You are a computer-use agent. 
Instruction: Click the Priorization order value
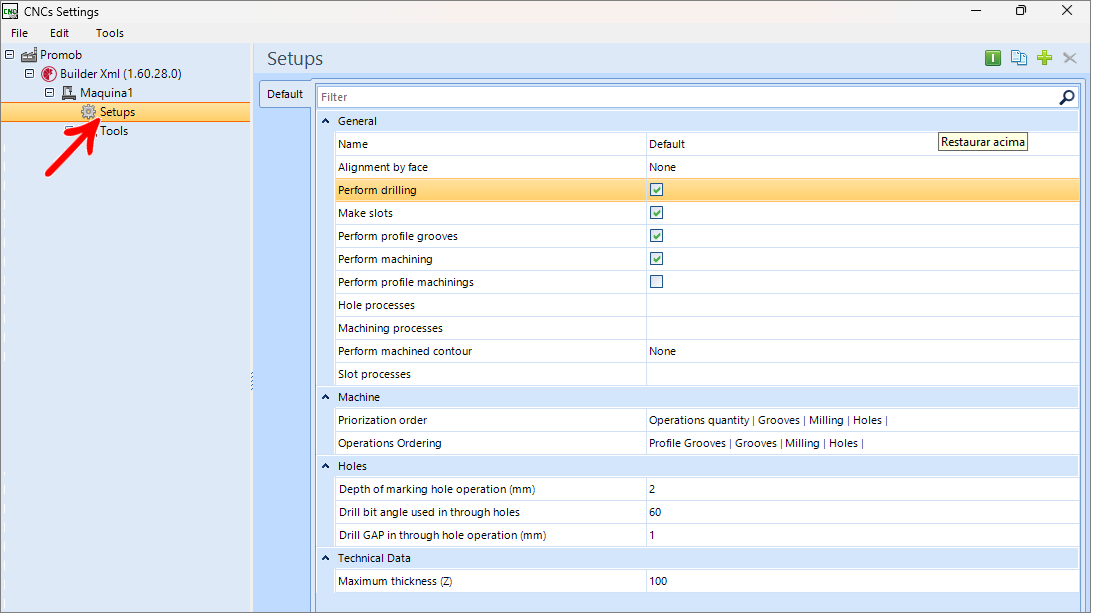(768, 421)
